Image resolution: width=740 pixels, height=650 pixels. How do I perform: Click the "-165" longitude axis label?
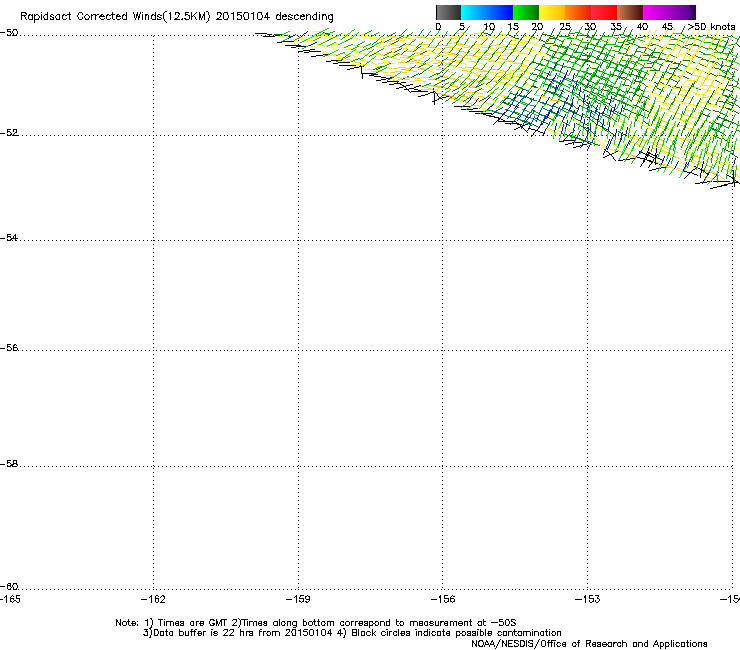[x=10, y=599]
